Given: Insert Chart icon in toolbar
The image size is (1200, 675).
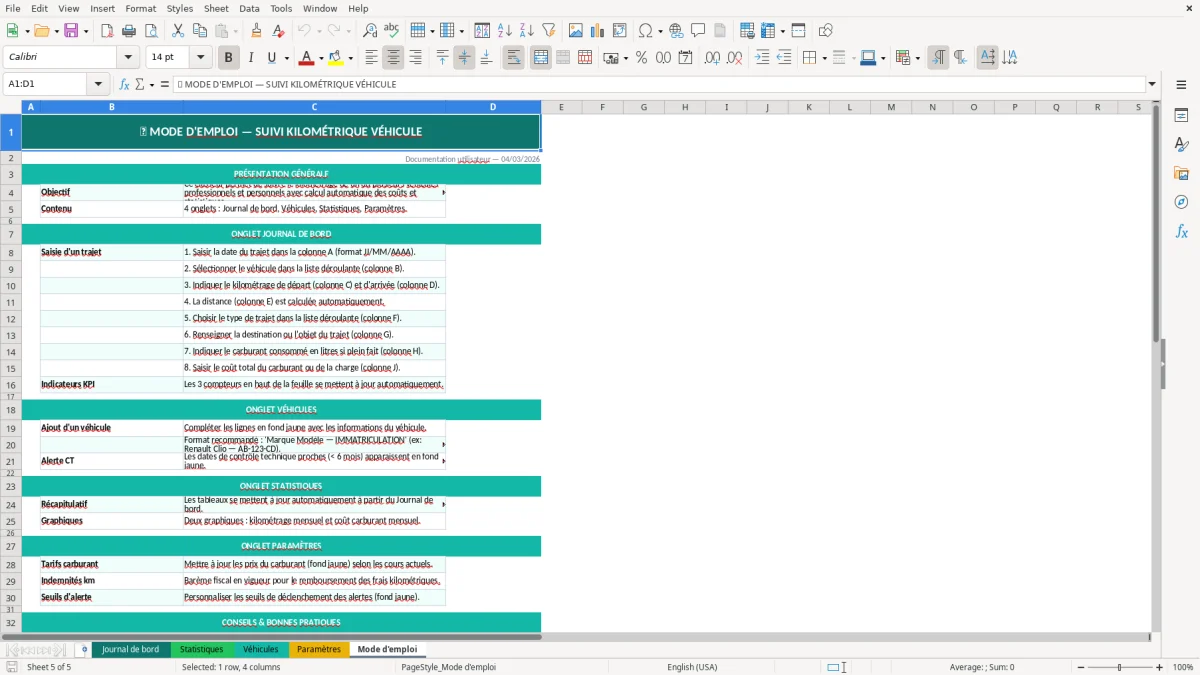Looking at the screenshot, I should coord(598,31).
